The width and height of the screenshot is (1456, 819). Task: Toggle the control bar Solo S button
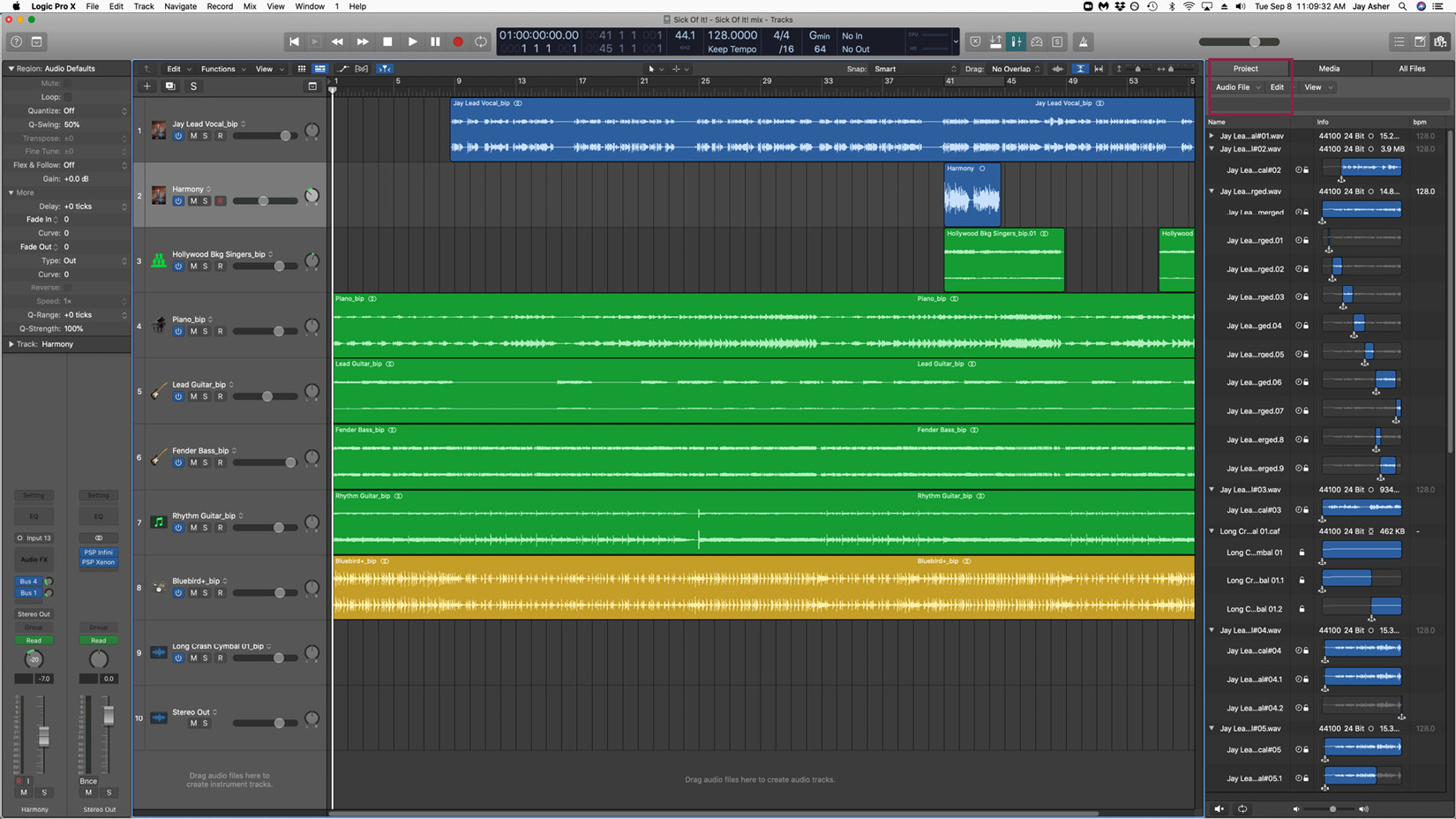point(1057,41)
